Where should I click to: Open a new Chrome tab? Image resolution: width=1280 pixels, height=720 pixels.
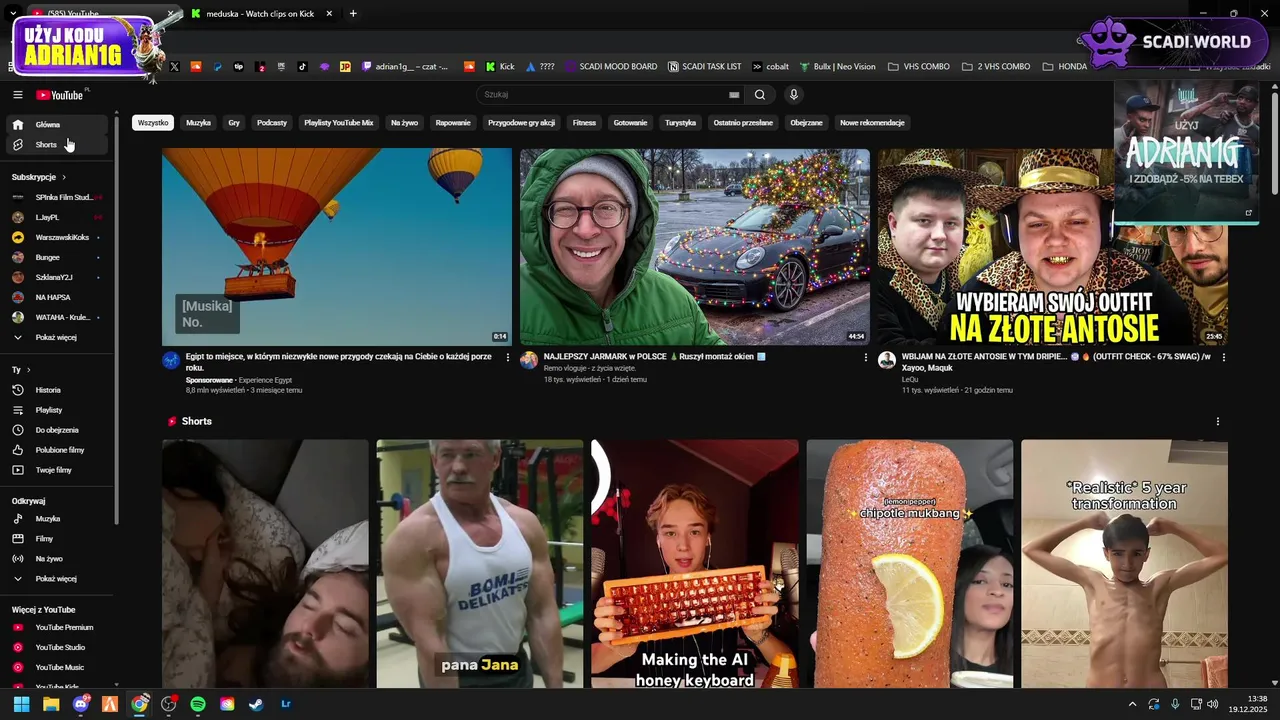353,14
